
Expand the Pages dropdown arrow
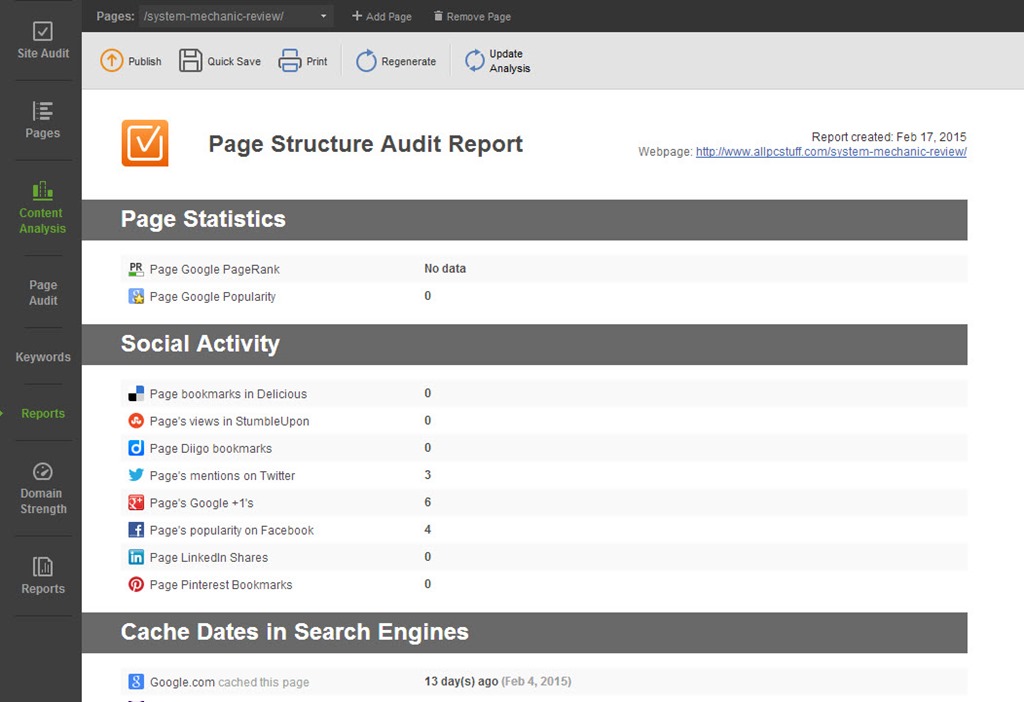pos(323,16)
